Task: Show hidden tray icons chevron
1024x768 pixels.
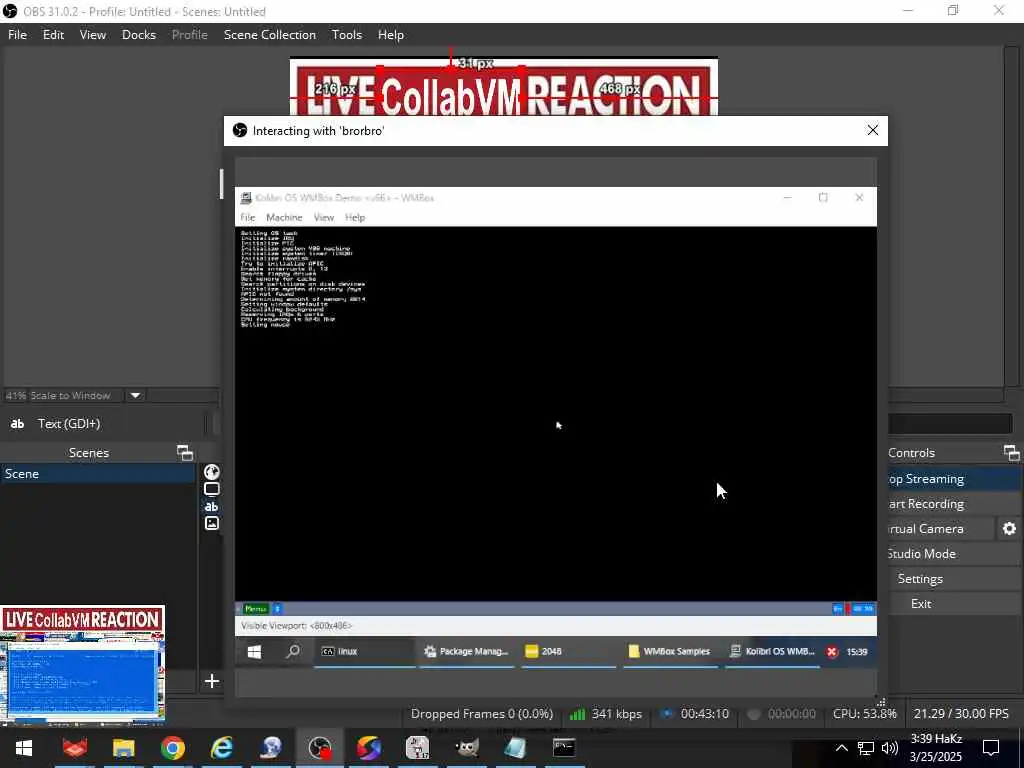Action: coord(842,748)
